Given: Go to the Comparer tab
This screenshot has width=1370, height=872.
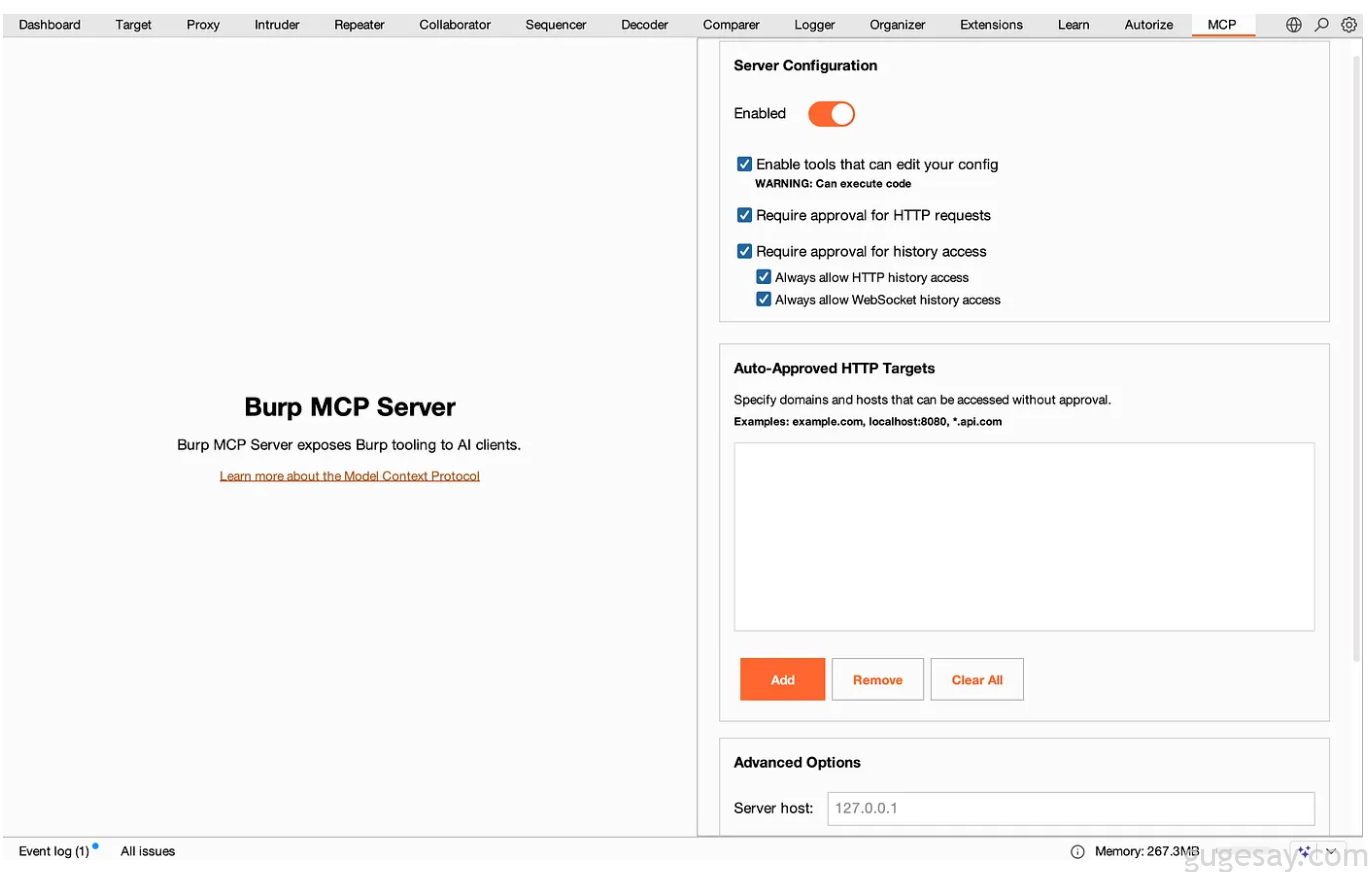Looking at the screenshot, I should click(731, 25).
